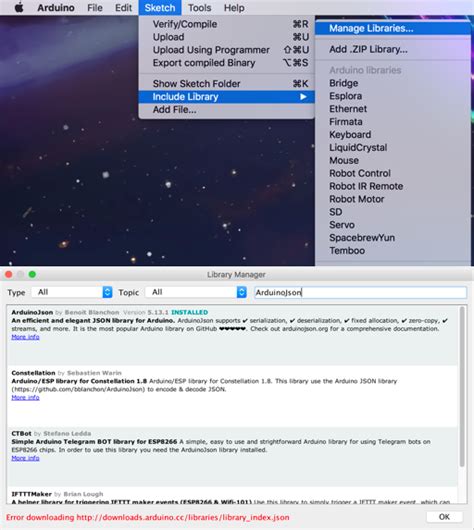
Task: Open the Type dropdown selector
Action: point(72,292)
